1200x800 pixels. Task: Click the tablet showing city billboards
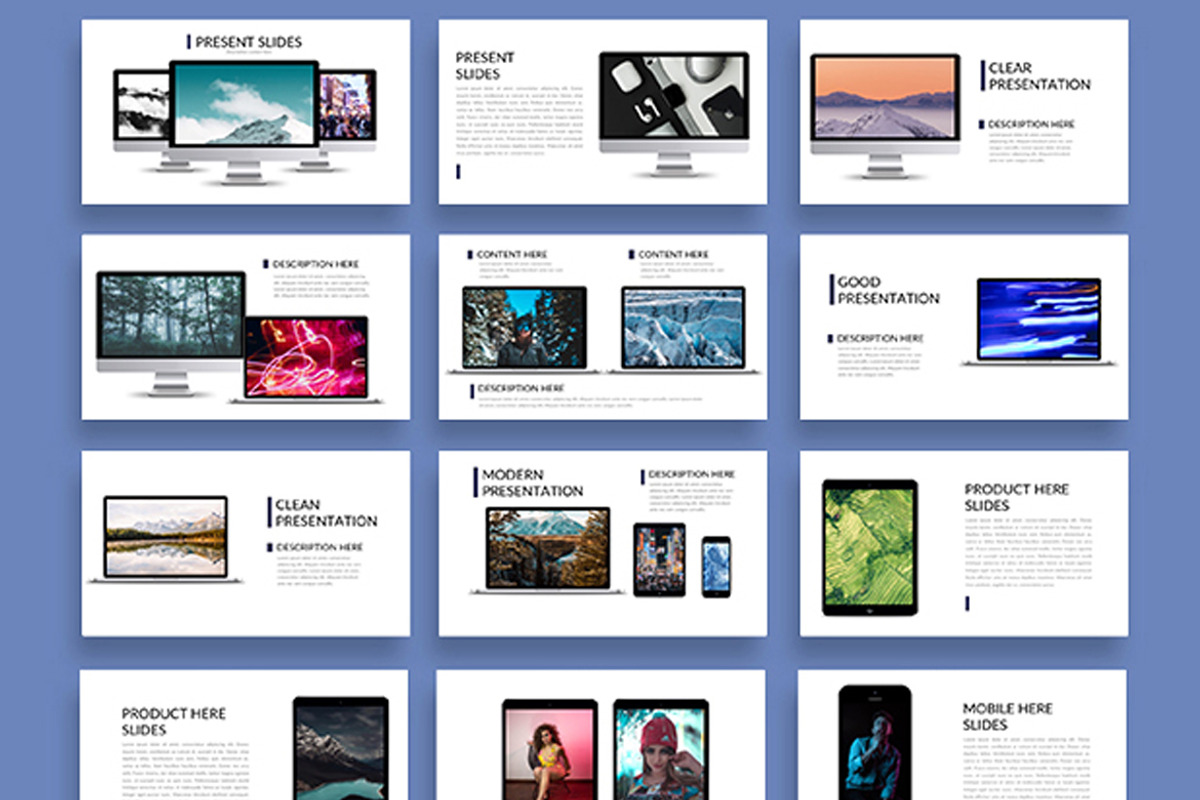660,560
